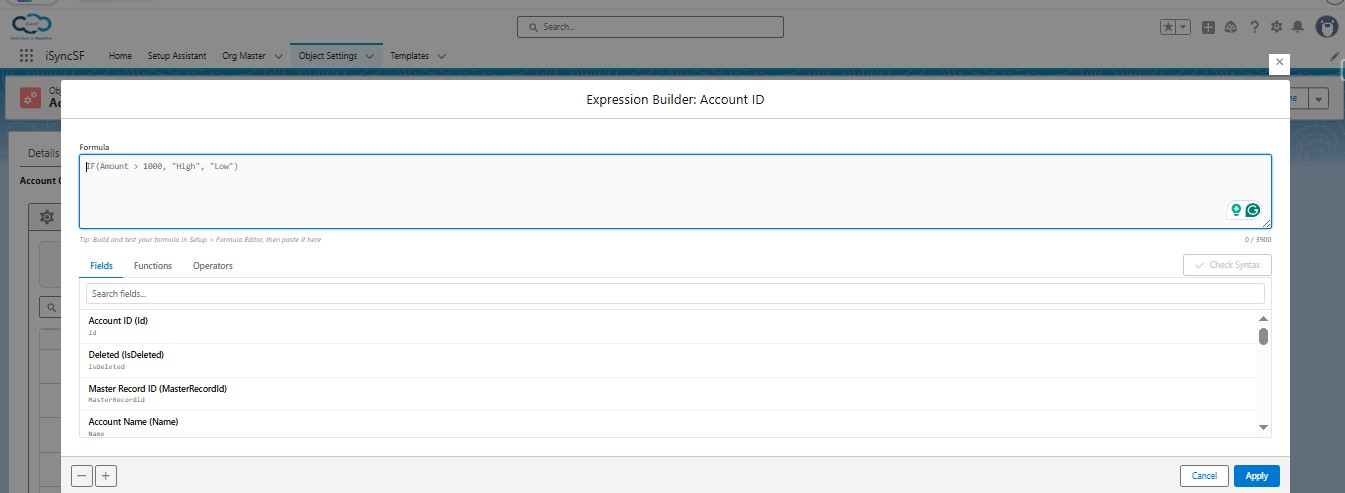The image size is (1345, 493).
Task: Click inside the Formula text area
Action: coord(675,191)
